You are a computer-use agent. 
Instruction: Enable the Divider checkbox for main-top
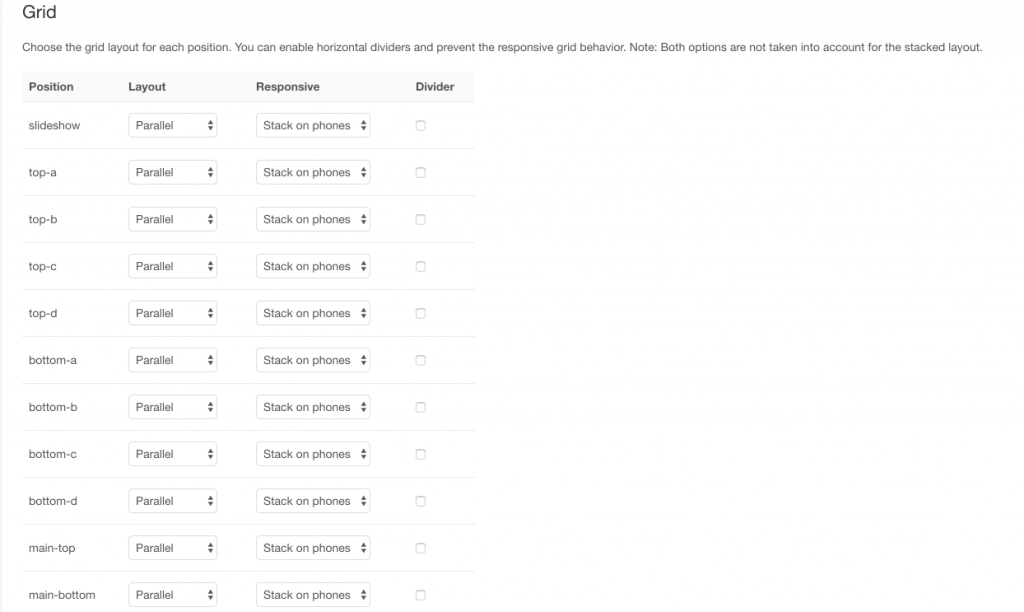point(420,547)
